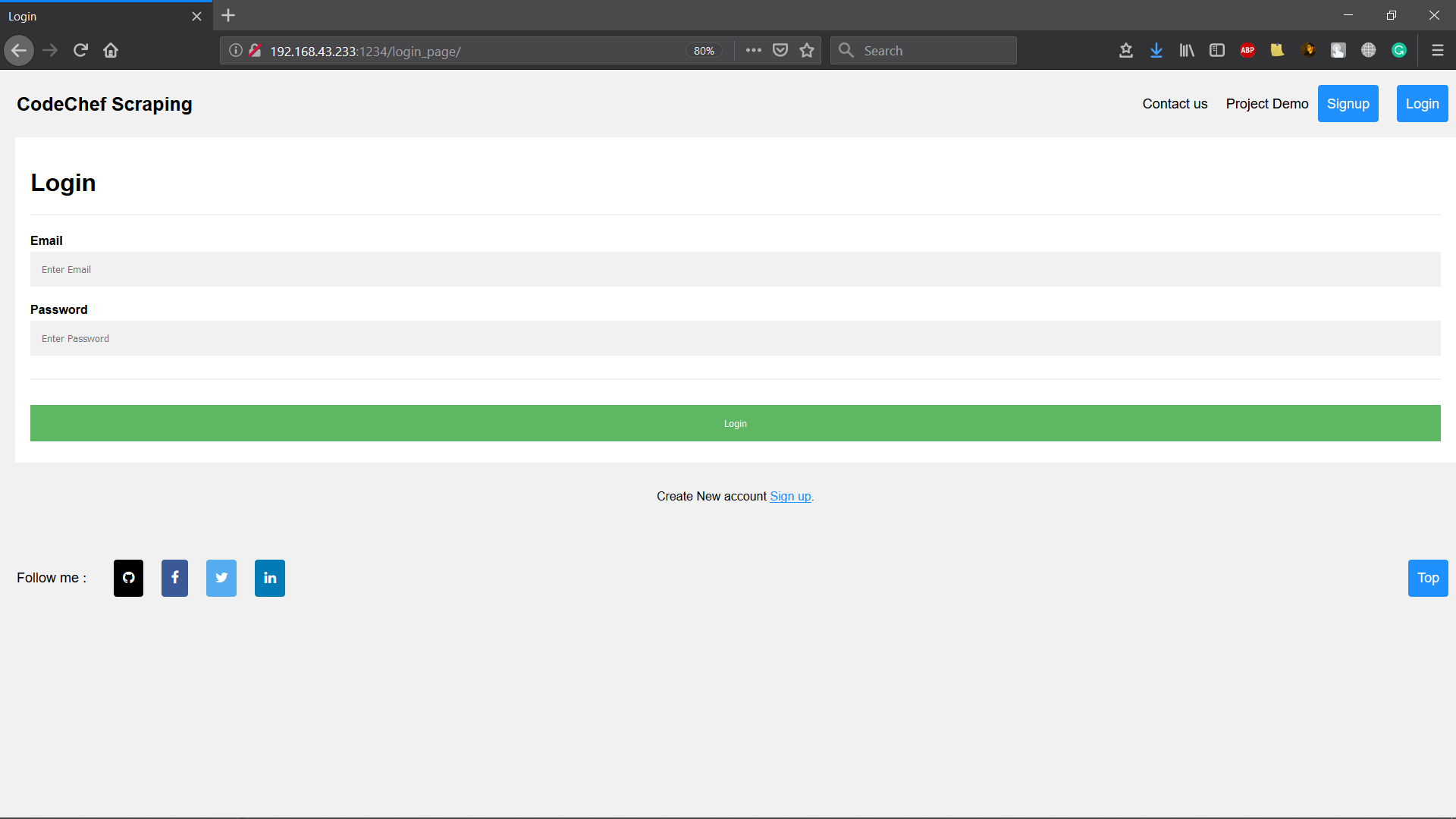
Task: Focus the Enter Email field
Action: (x=735, y=269)
